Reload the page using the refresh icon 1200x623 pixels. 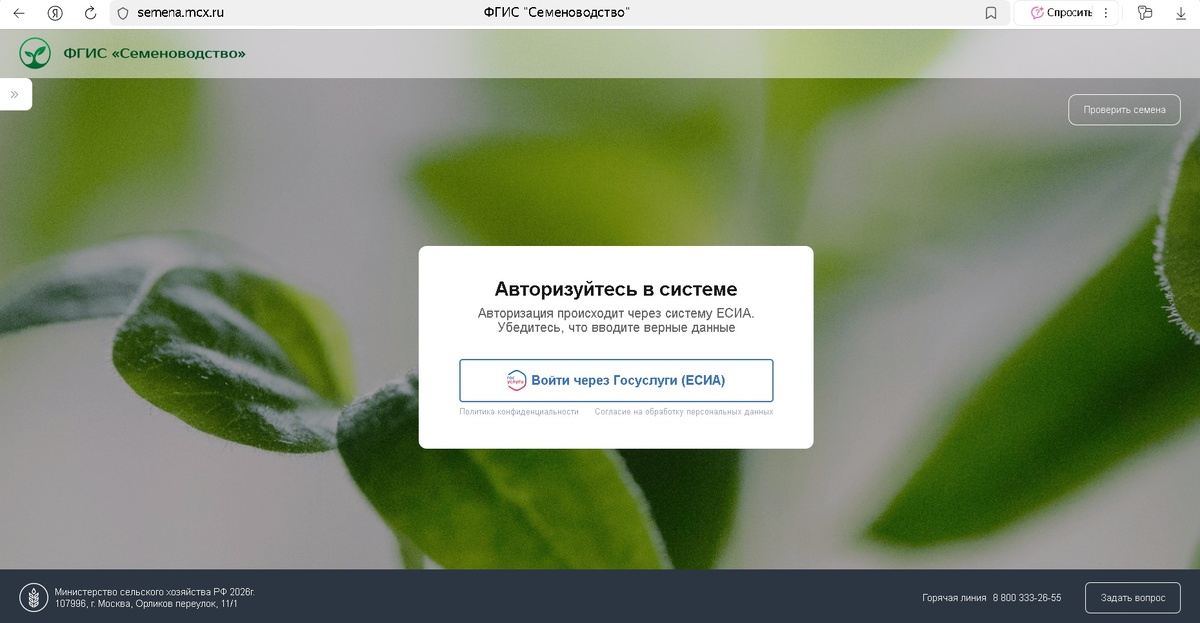pyautogui.click(x=92, y=13)
